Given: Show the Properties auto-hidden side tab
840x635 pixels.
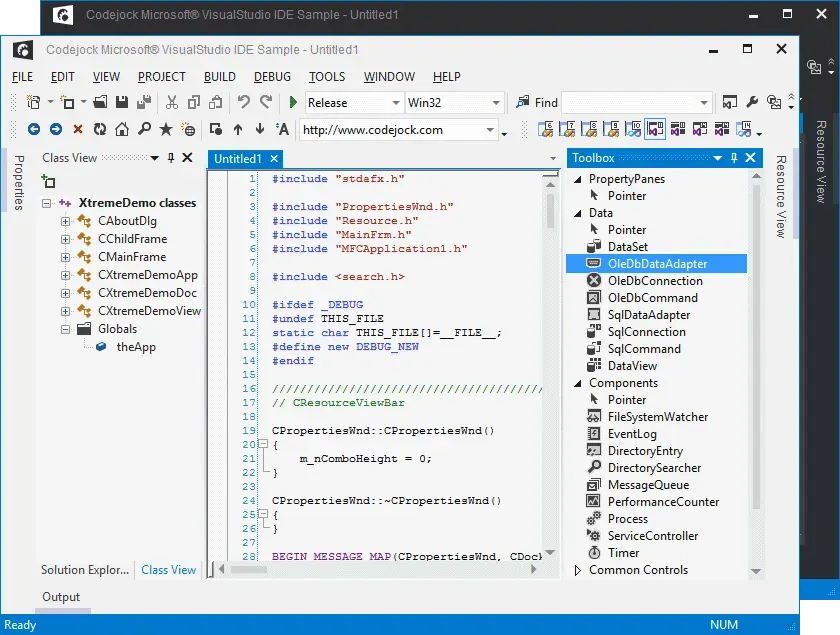Looking at the screenshot, I should click(19, 182).
